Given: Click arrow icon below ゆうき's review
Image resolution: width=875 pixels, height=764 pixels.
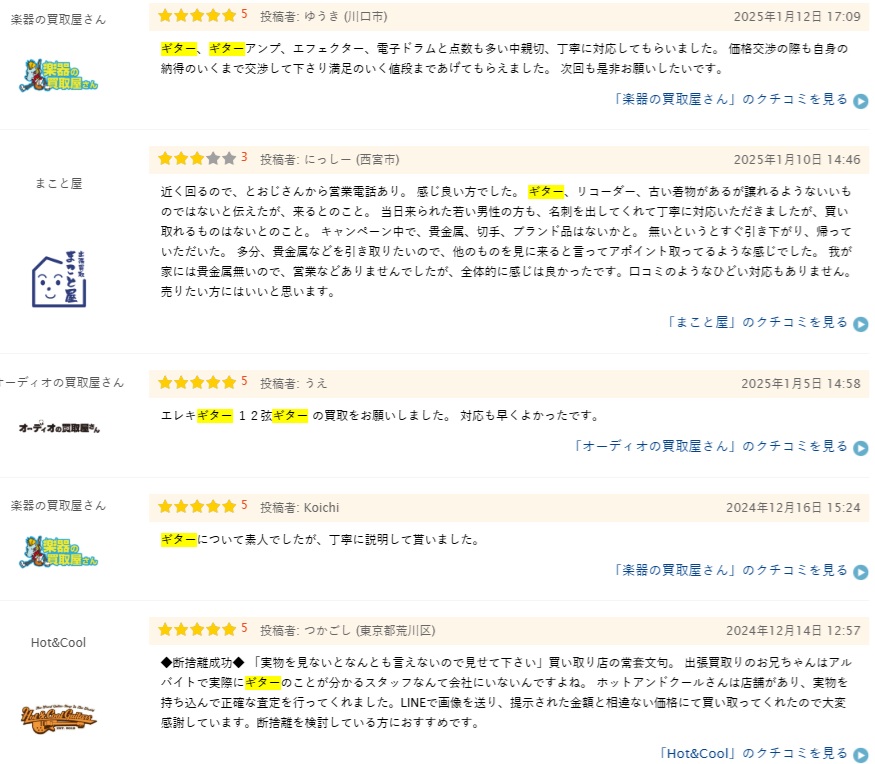Looking at the screenshot, I should click(861, 101).
